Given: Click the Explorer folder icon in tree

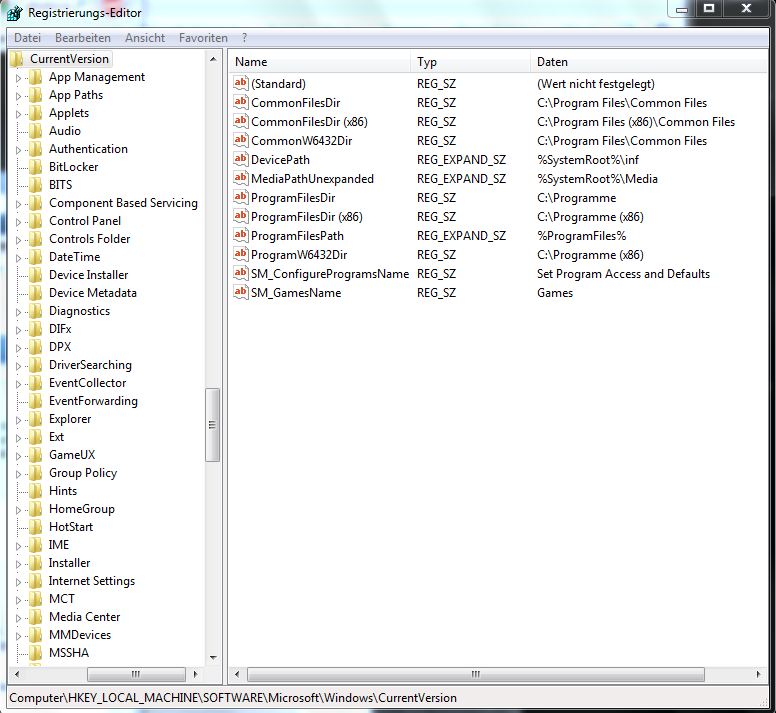Looking at the screenshot, I should point(36,419).
